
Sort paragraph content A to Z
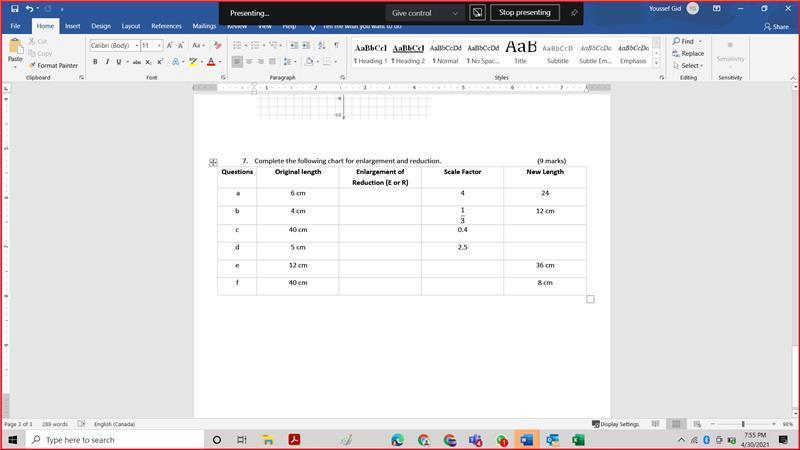[x=321, y=45]
